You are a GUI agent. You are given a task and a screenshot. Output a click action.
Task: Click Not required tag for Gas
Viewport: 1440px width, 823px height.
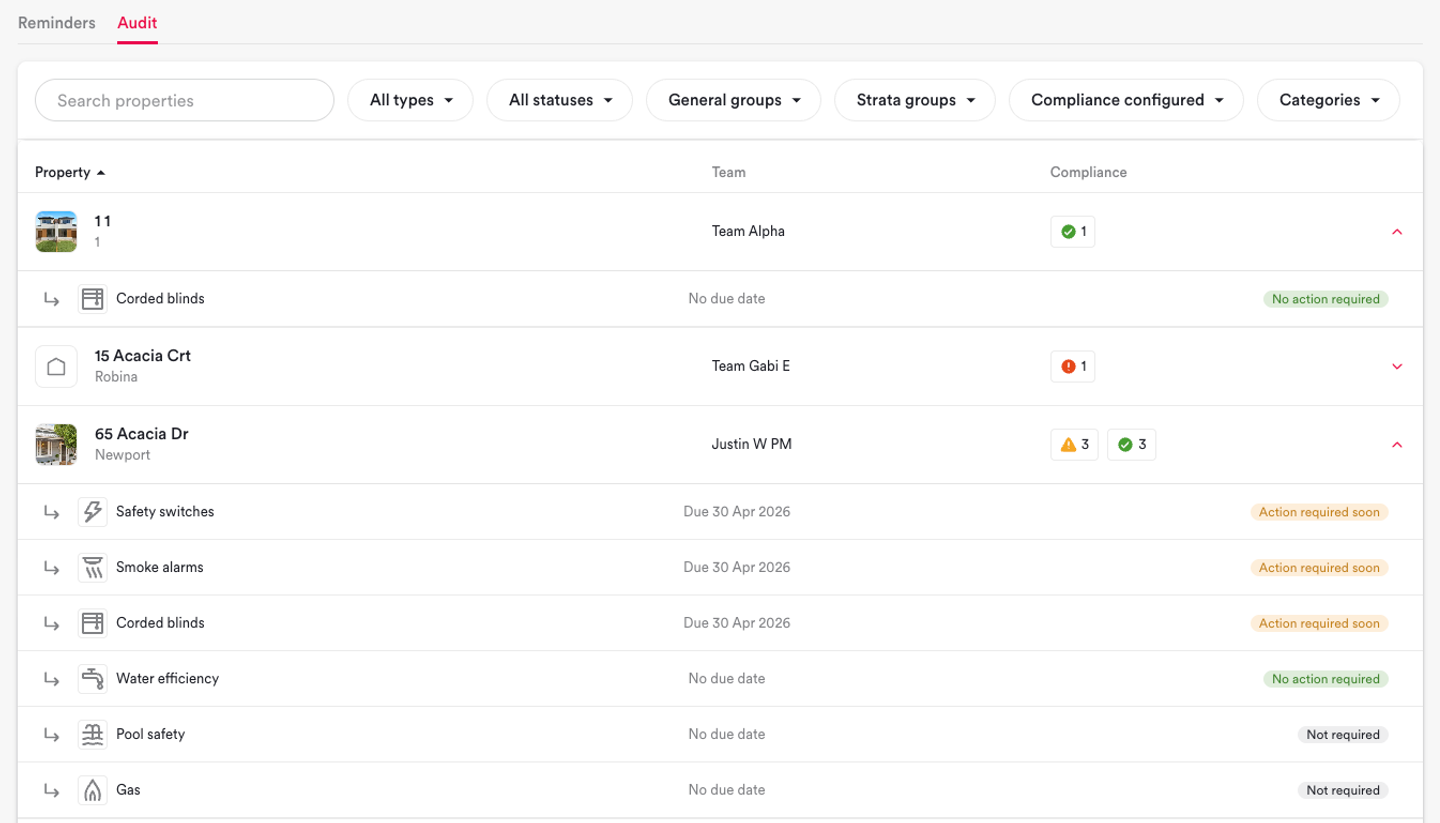[1343, 790]
